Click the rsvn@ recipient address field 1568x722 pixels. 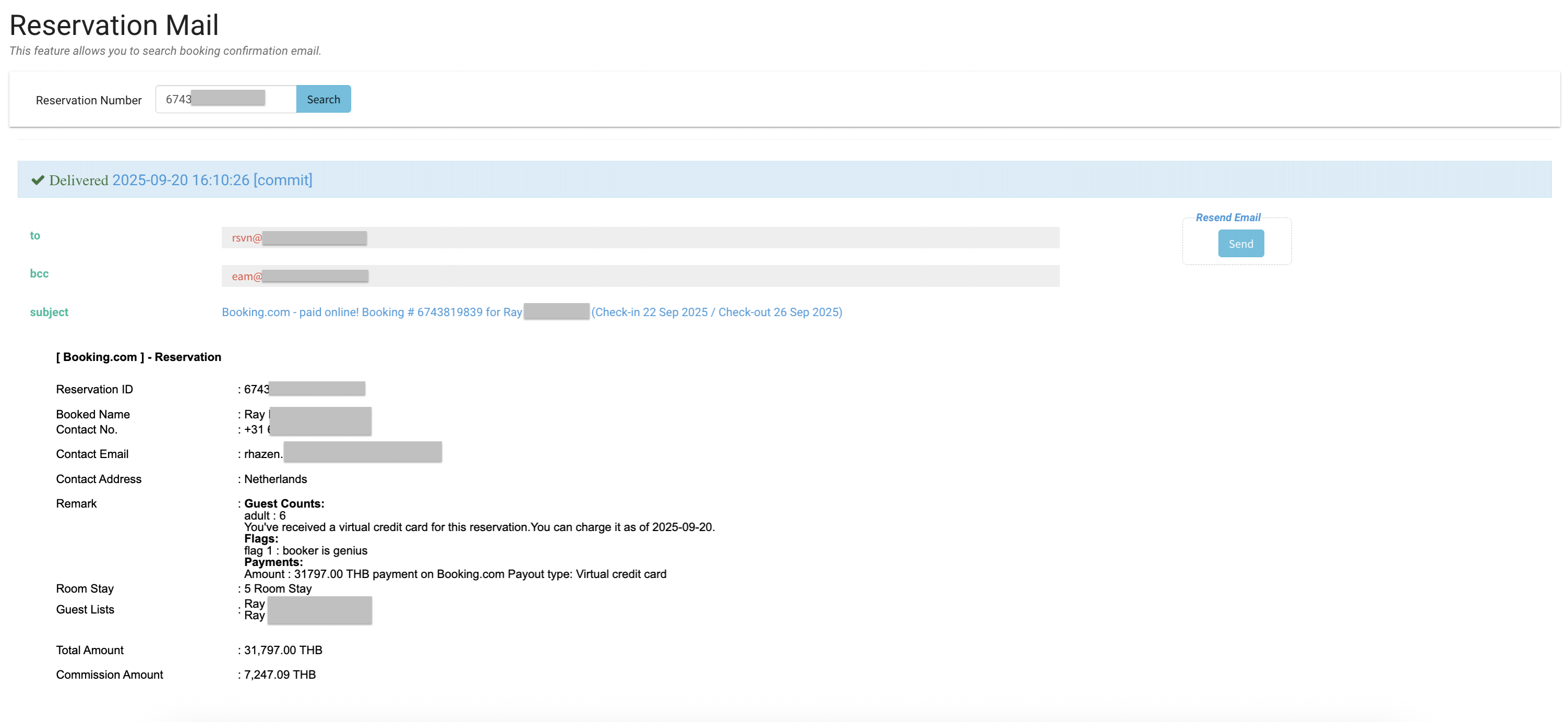(639, 237)
